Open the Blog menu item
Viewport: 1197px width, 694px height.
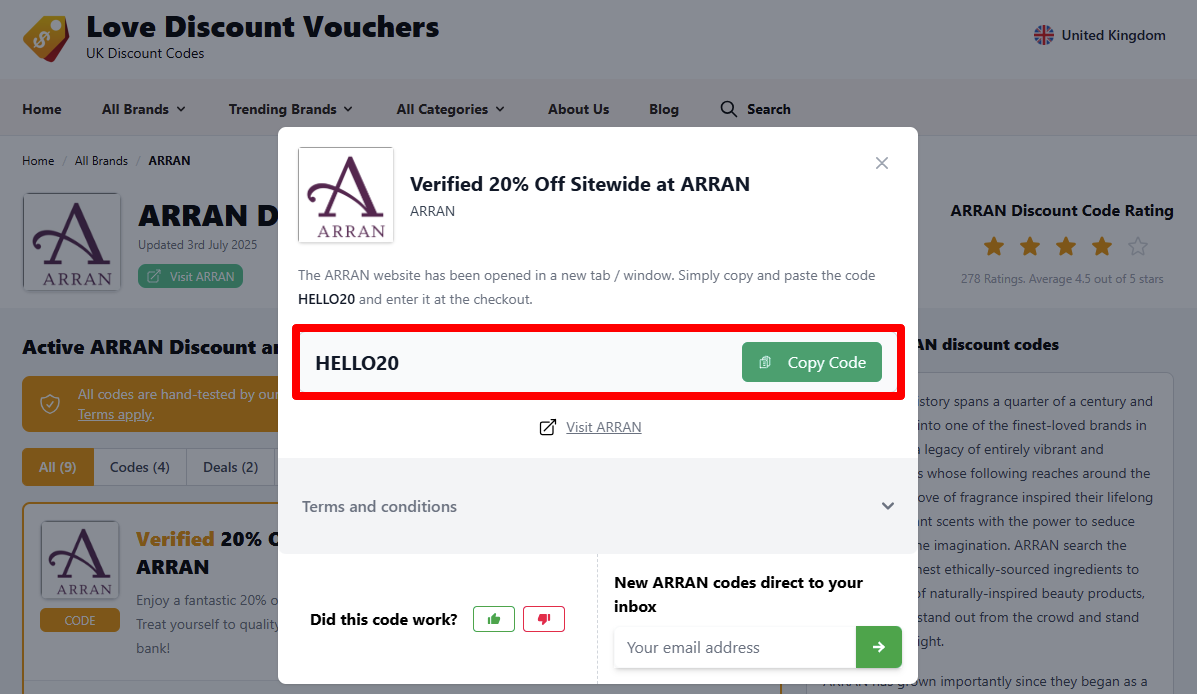663,109
